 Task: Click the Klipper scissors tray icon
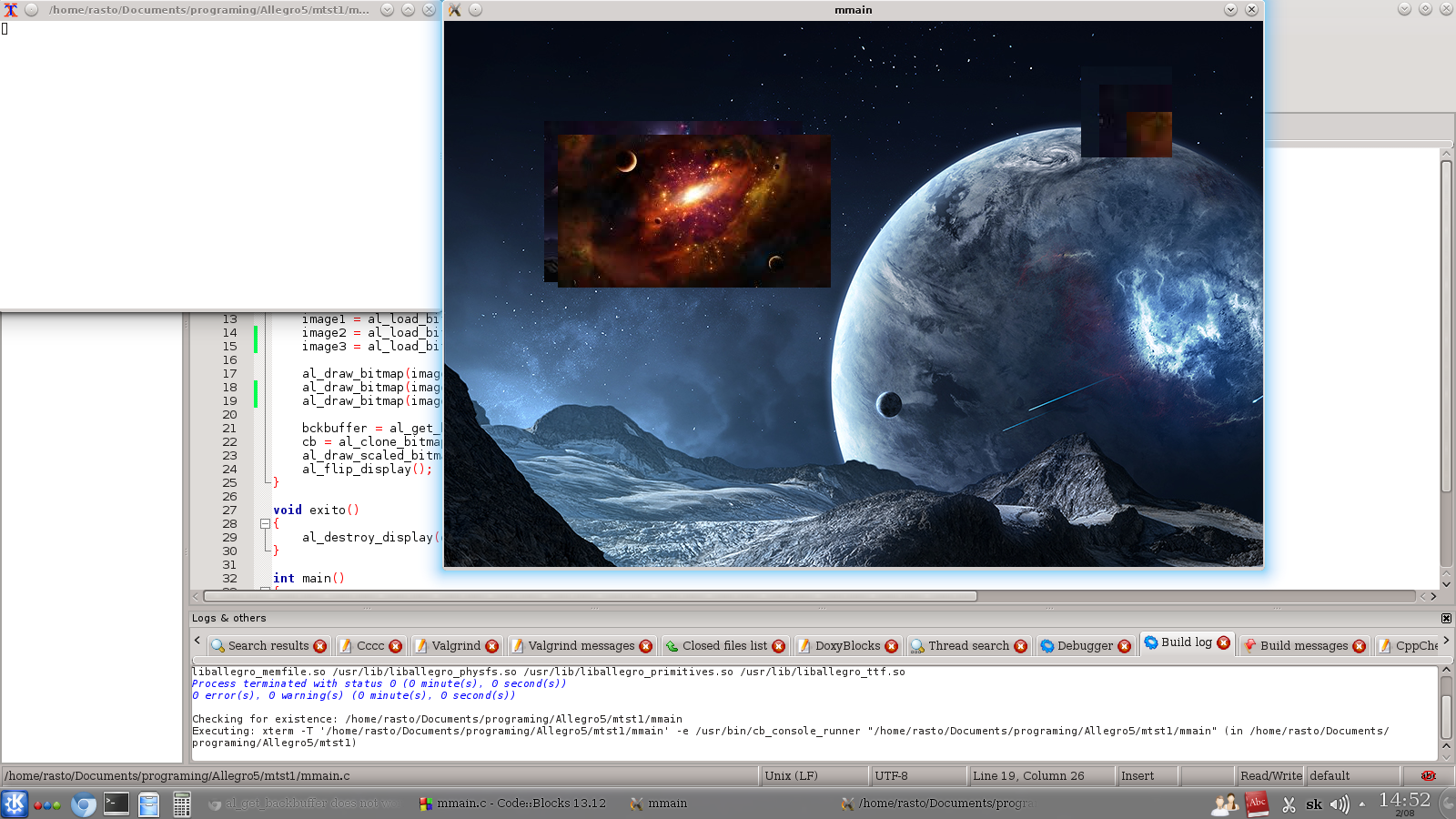point(1289,804)
